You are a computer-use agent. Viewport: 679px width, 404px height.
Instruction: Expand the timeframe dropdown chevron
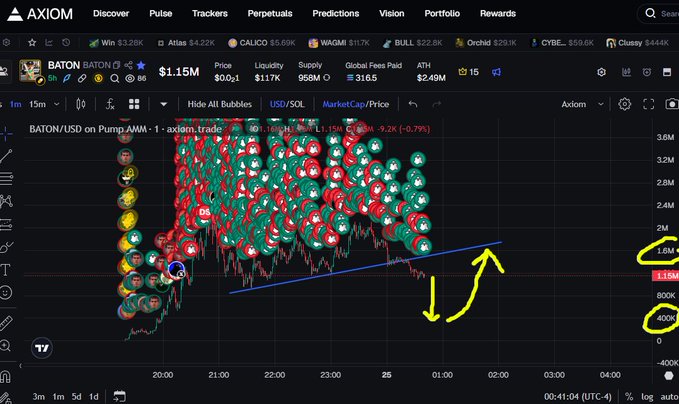56,104
